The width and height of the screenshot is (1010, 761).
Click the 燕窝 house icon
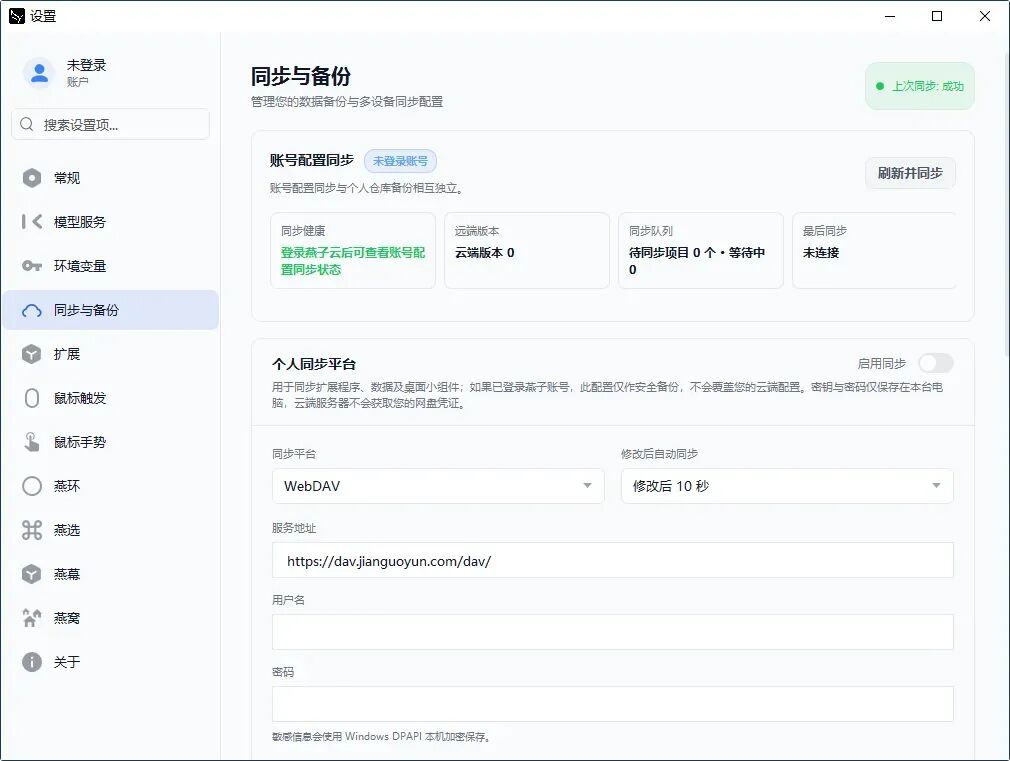[32, 618]
